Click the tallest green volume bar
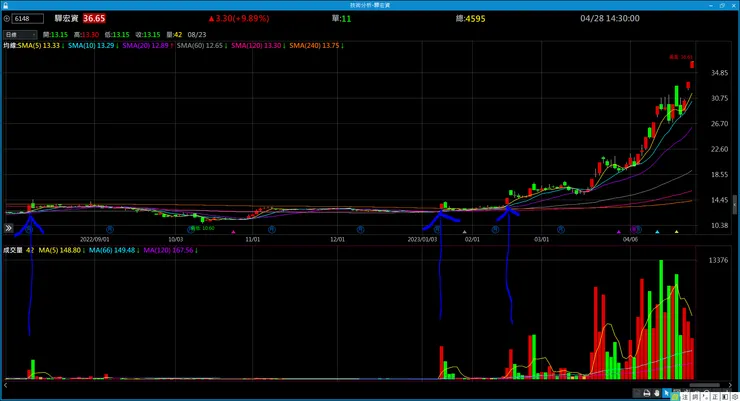The width and height of the screenshot is (740, 401). pos(661,319)
